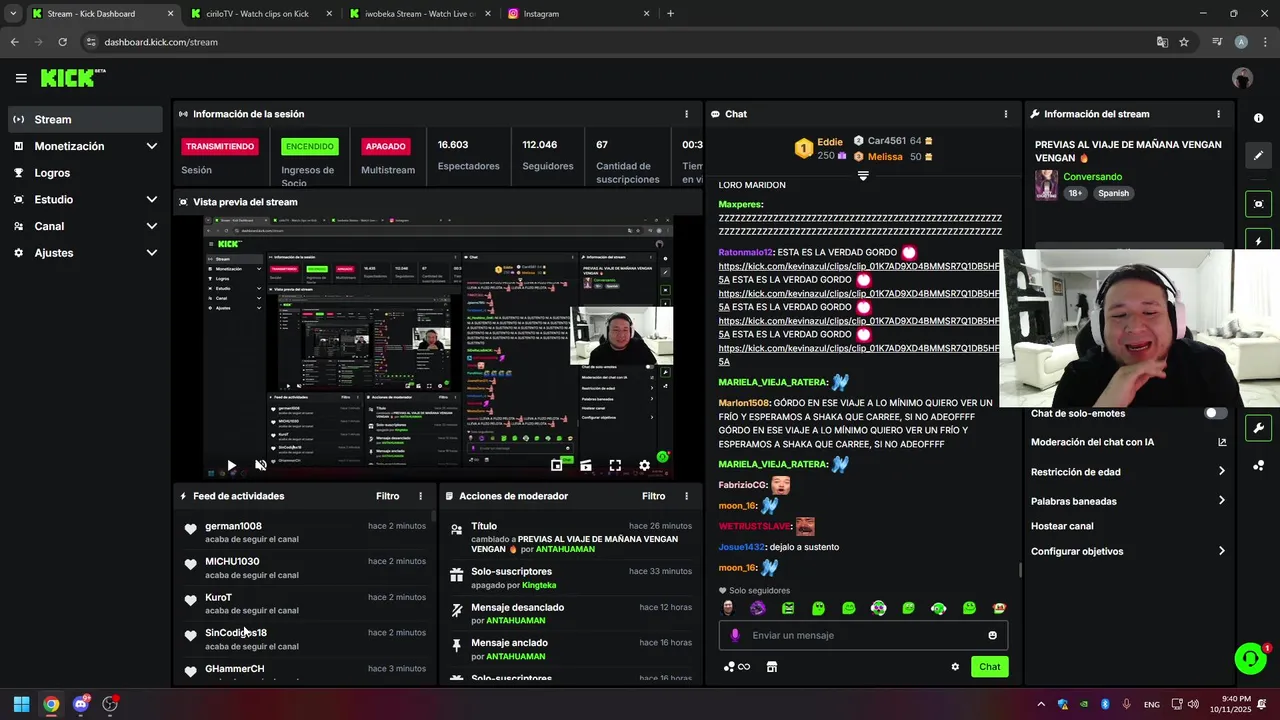The image size is (1280, 720).
Task: Pick the purple emote in quick bar
Action: point(758,608)
